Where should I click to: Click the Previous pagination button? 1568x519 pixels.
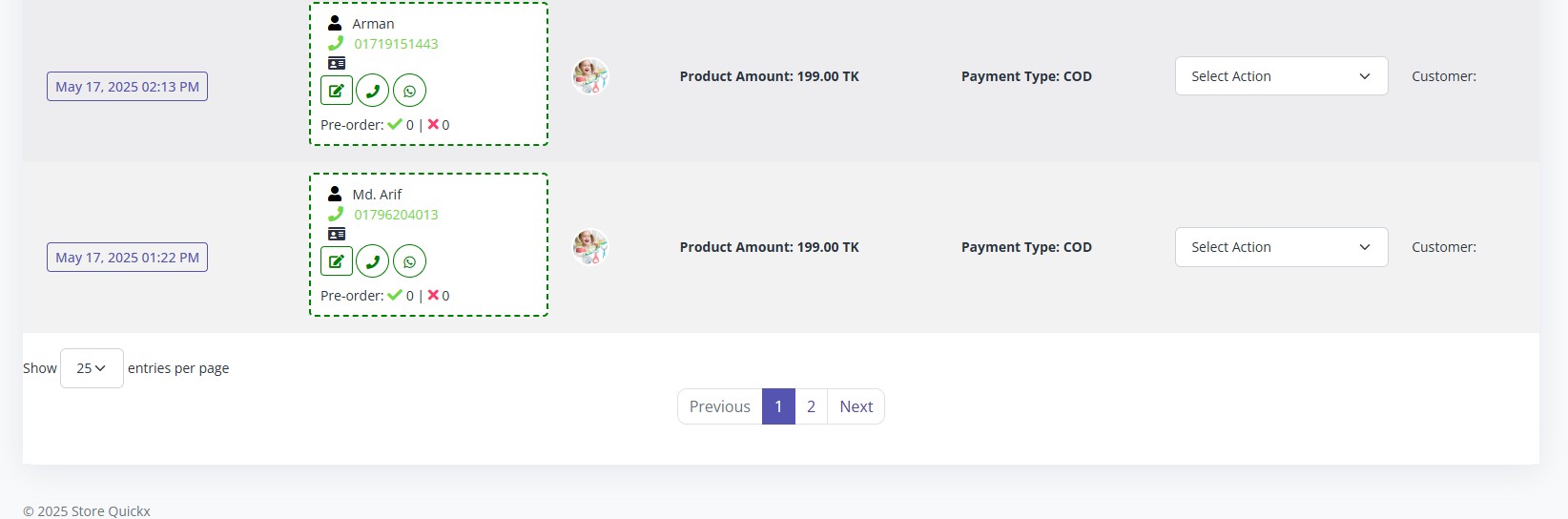[720, 406]
